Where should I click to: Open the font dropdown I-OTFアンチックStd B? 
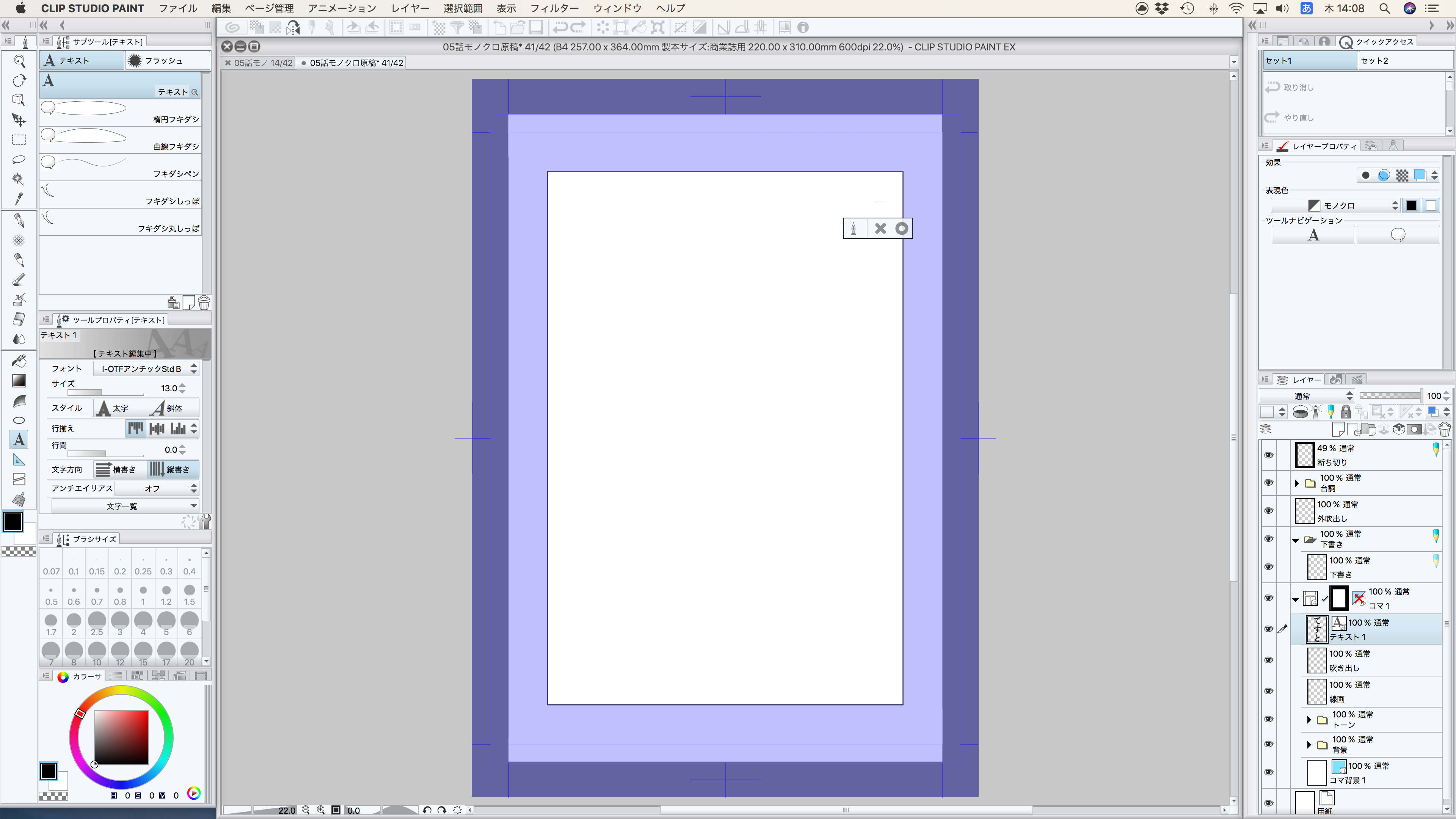(146, 369)
